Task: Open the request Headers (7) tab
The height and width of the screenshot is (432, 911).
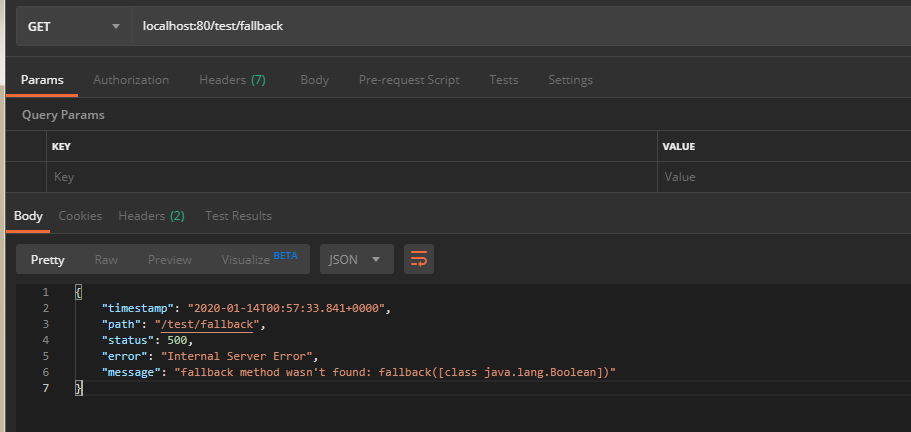Action: click(232, 80)
